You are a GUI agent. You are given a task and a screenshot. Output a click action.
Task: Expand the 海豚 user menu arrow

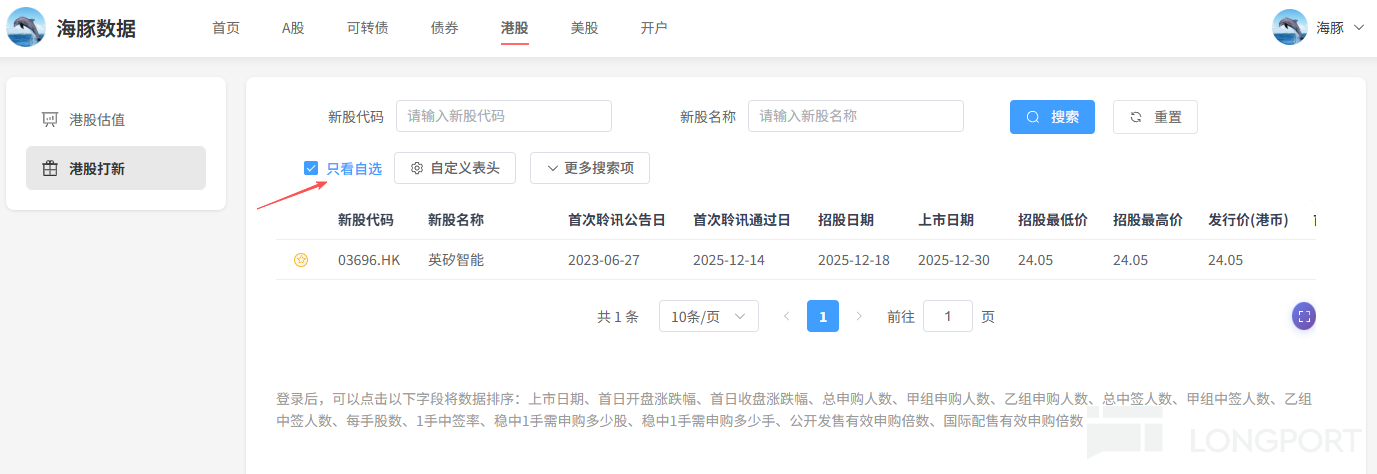pos(1358,28)
